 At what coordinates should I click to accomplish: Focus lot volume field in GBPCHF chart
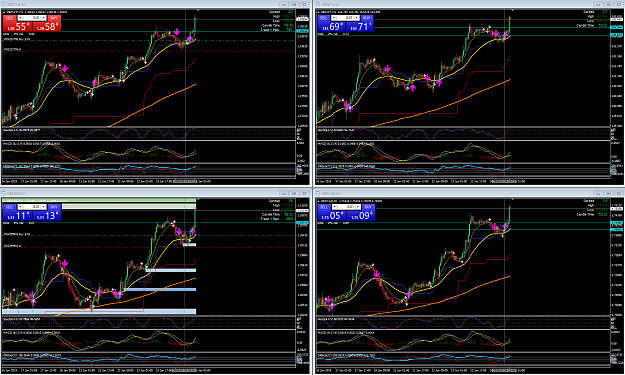tap(32, 18)
